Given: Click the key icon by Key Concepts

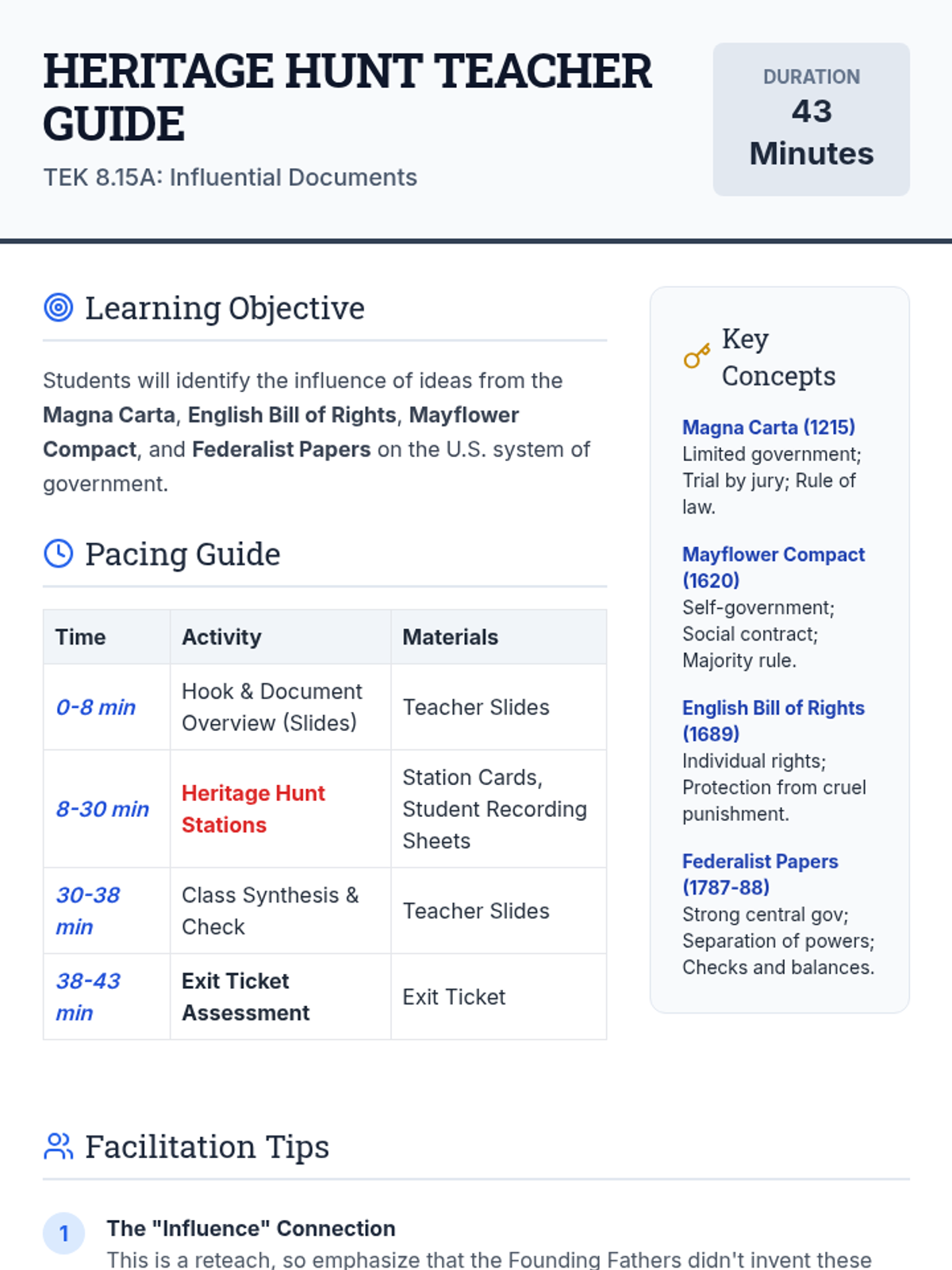Looking at the screenshot, I should tap(697, 356).
